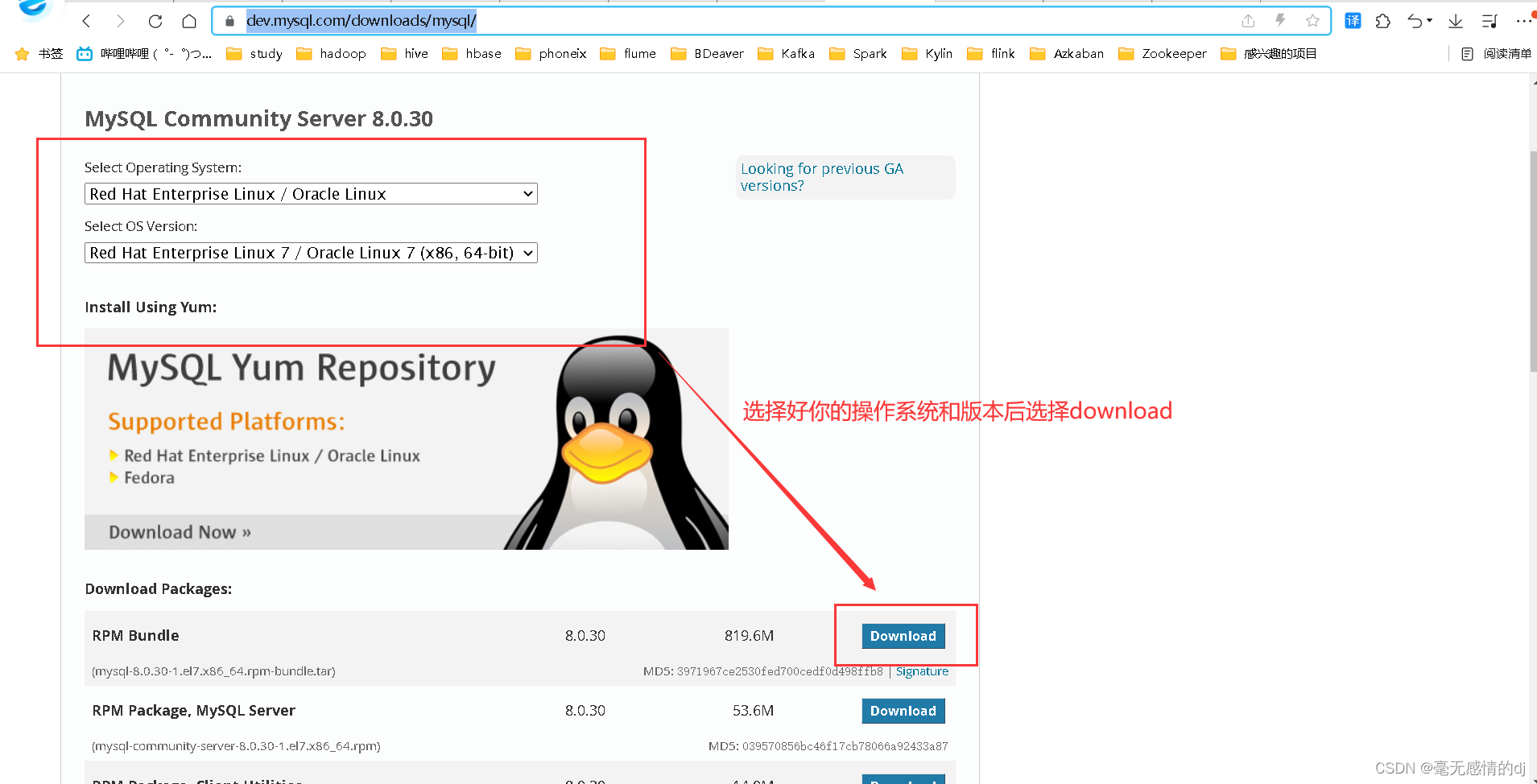The width and height of the screenshot is (1537, 784).
Task: Open the Zookeeper bookmark folder
Action: (x=1163, y=54)
